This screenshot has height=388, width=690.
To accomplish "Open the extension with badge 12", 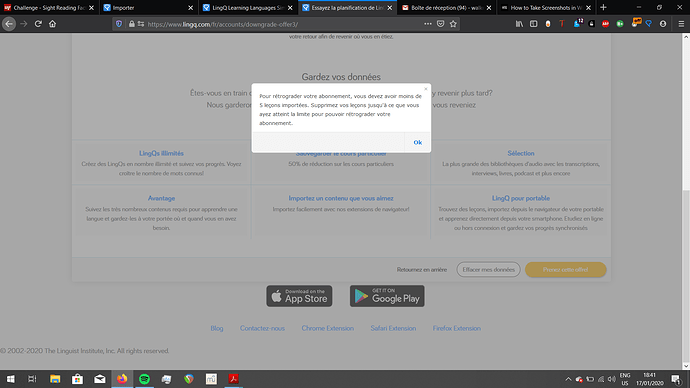I will 577,23.
